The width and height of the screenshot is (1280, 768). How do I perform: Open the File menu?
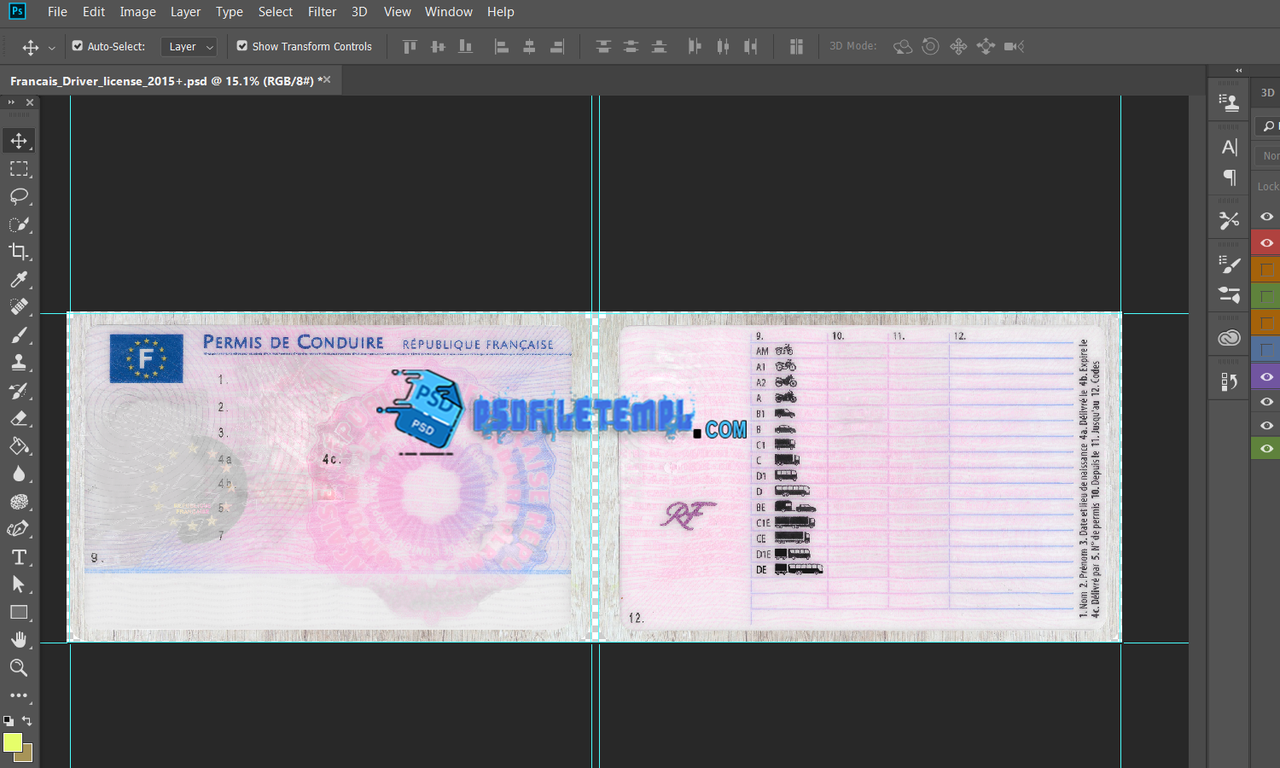(x=57, y=12)
